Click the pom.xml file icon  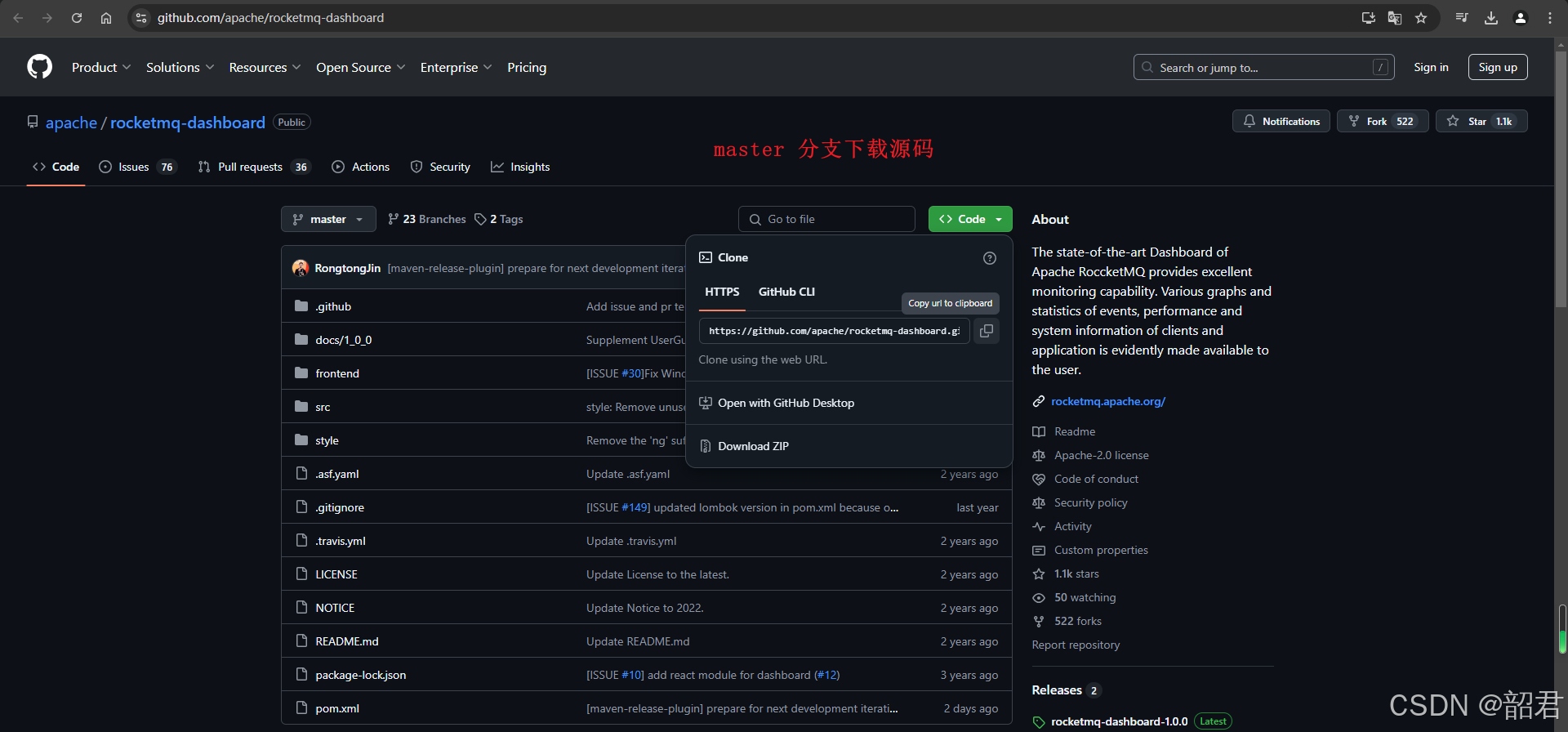pos(301,708)
